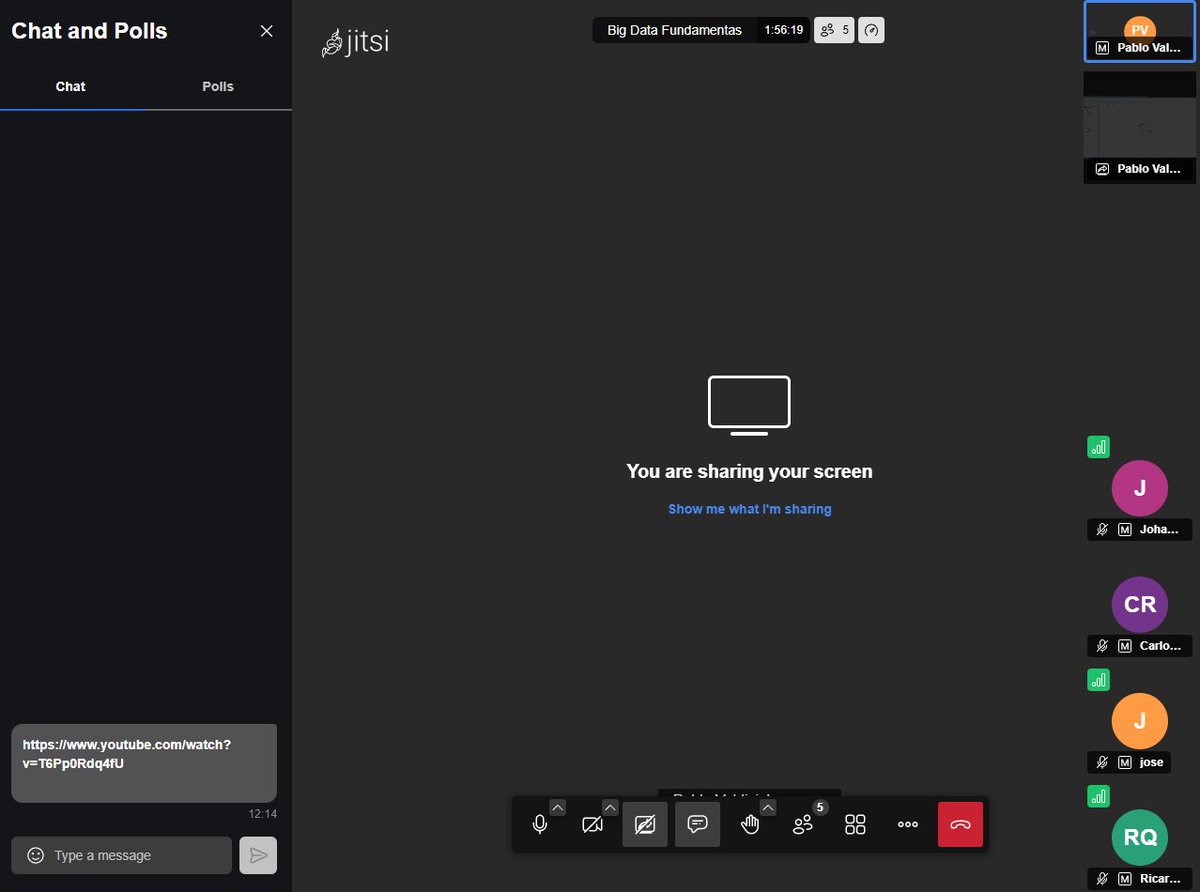Click the large screen-share monitor icon
Screen dimensions: 1200x892
[749, 406]
